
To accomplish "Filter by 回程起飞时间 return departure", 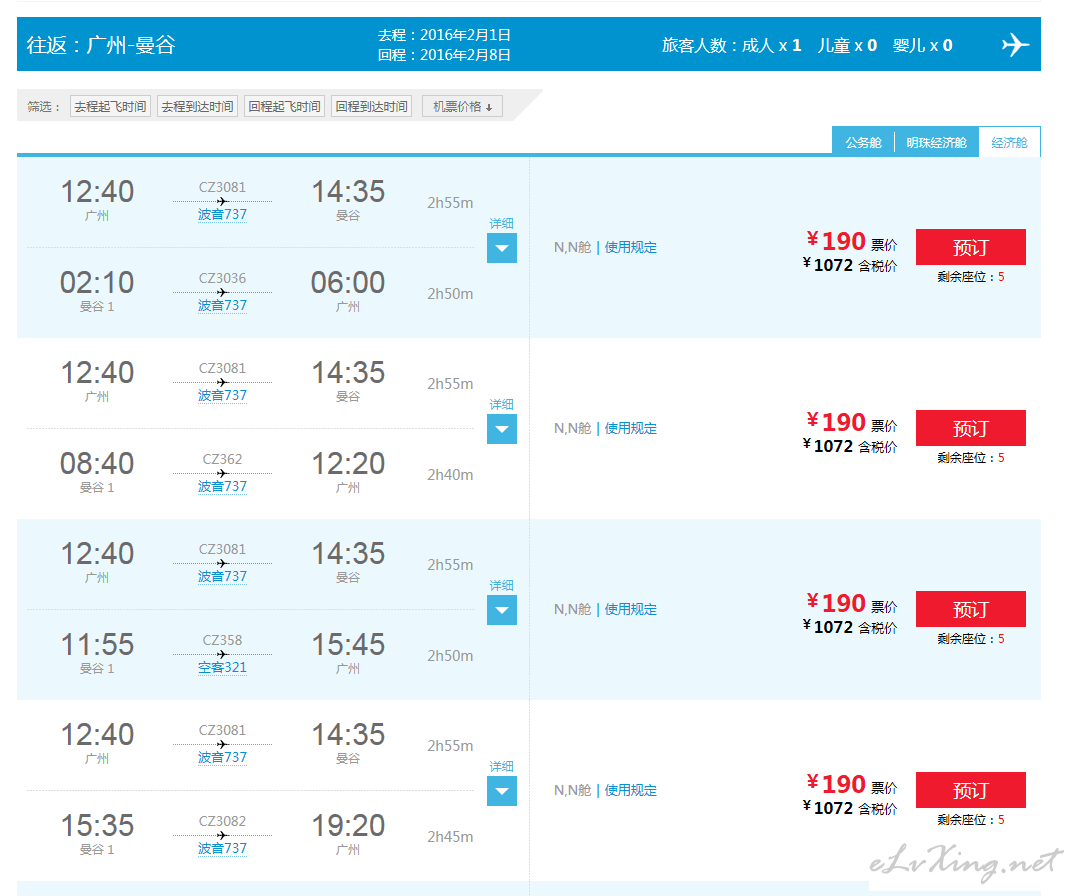I will 284,106.
